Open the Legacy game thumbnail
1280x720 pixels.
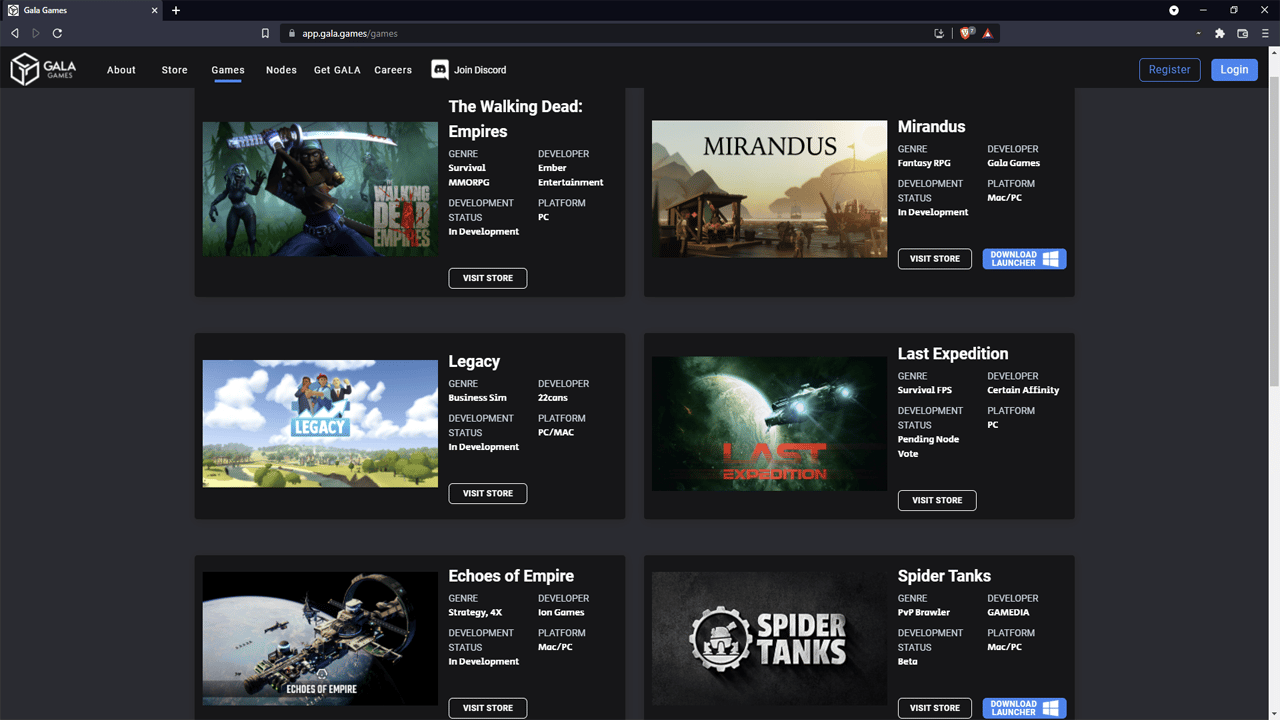[320, 424]
